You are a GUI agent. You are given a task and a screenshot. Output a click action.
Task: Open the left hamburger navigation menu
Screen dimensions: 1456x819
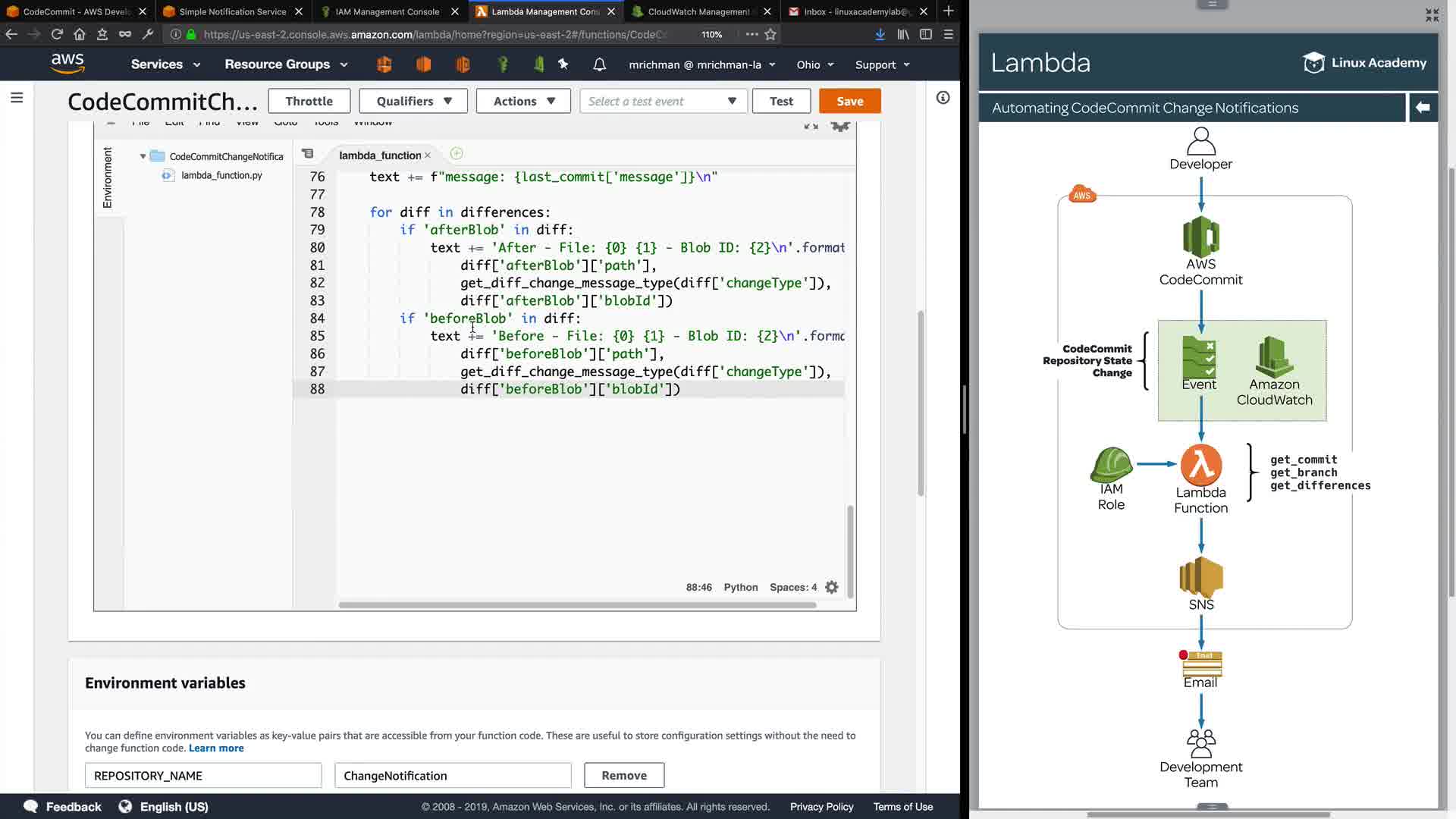17,98
